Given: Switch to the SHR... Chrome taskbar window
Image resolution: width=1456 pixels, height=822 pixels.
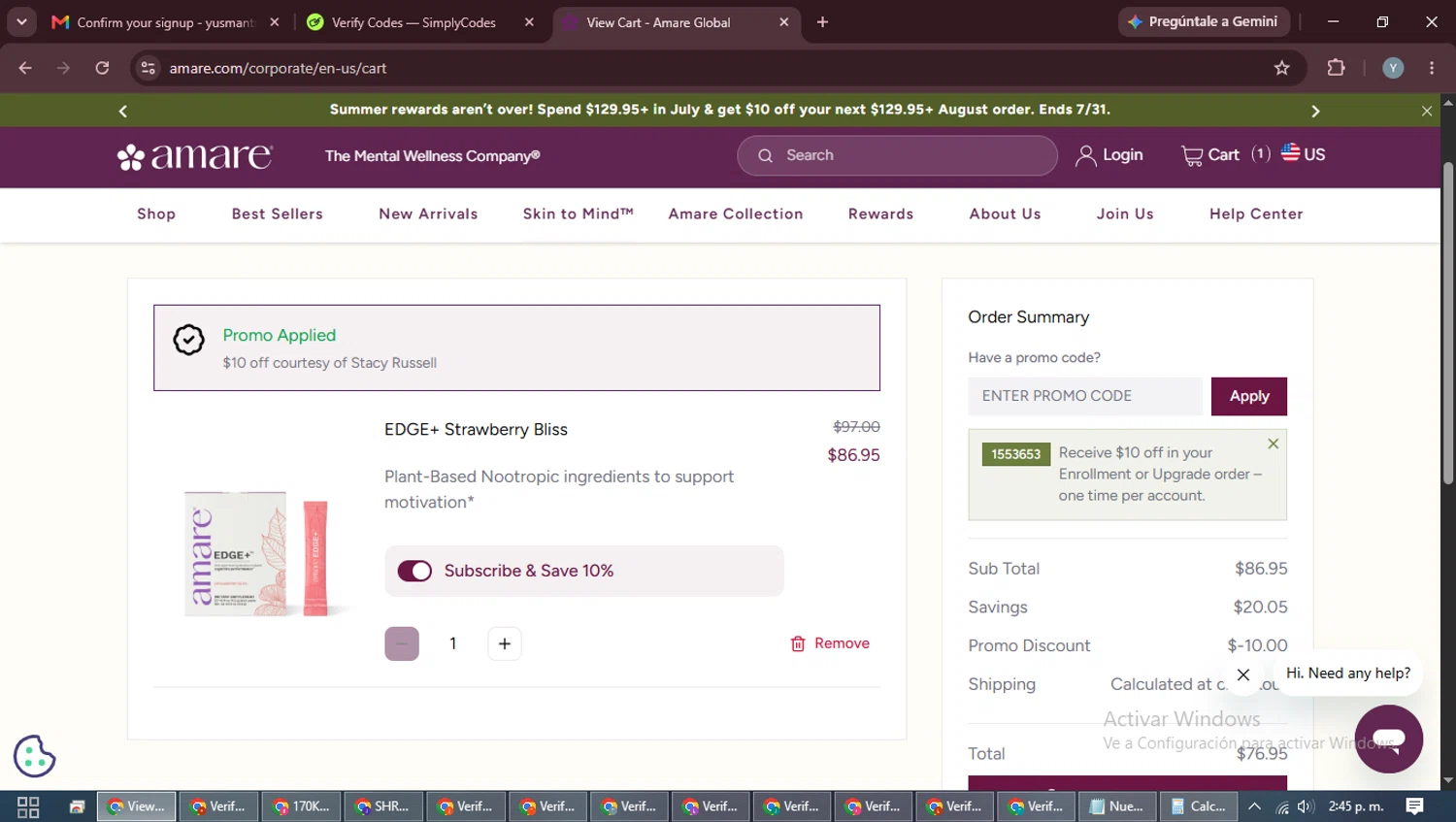Looking at the screenshot, I should (383, 806).
